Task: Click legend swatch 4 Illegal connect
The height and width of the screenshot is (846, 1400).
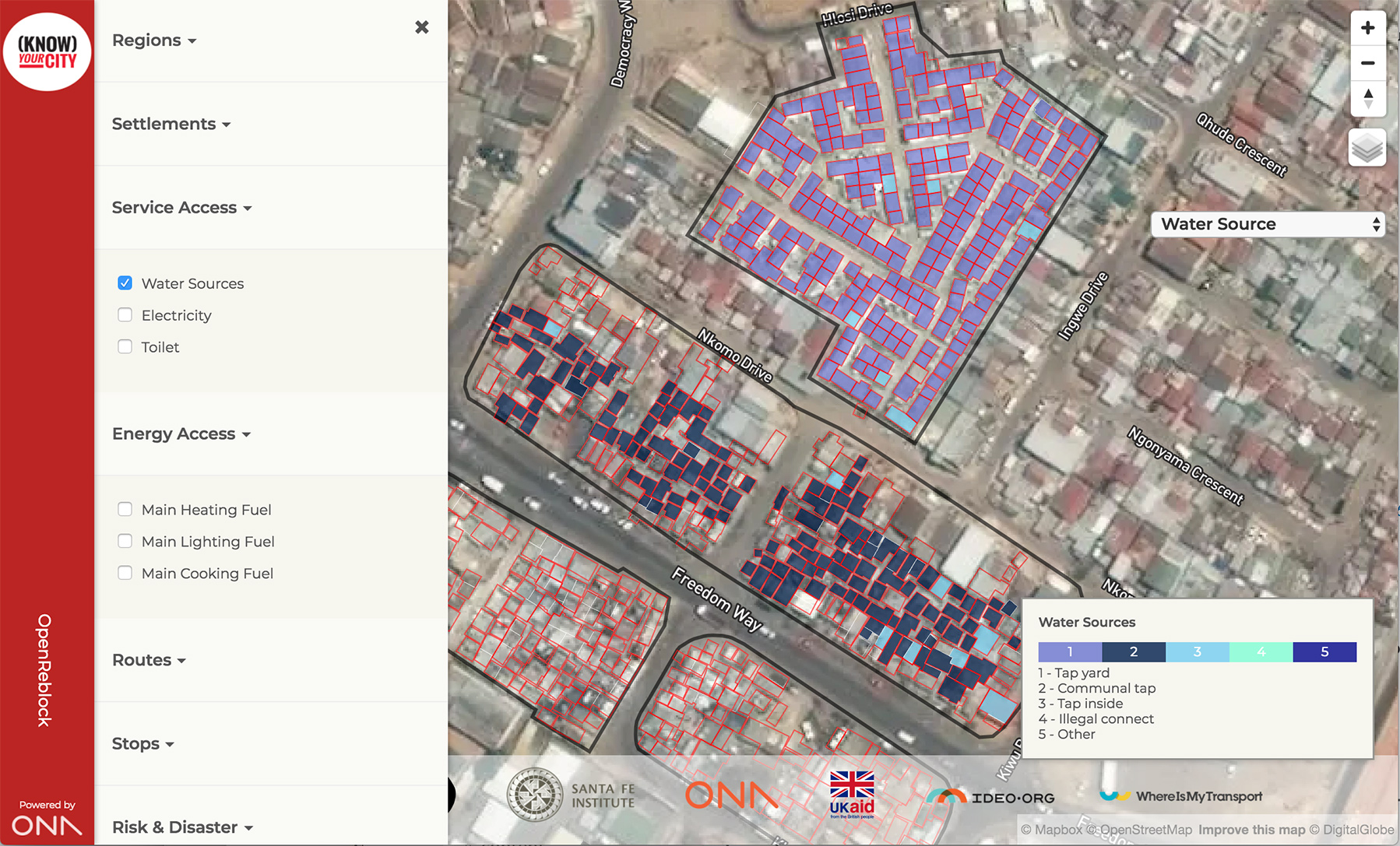Action: [1261, 652]
